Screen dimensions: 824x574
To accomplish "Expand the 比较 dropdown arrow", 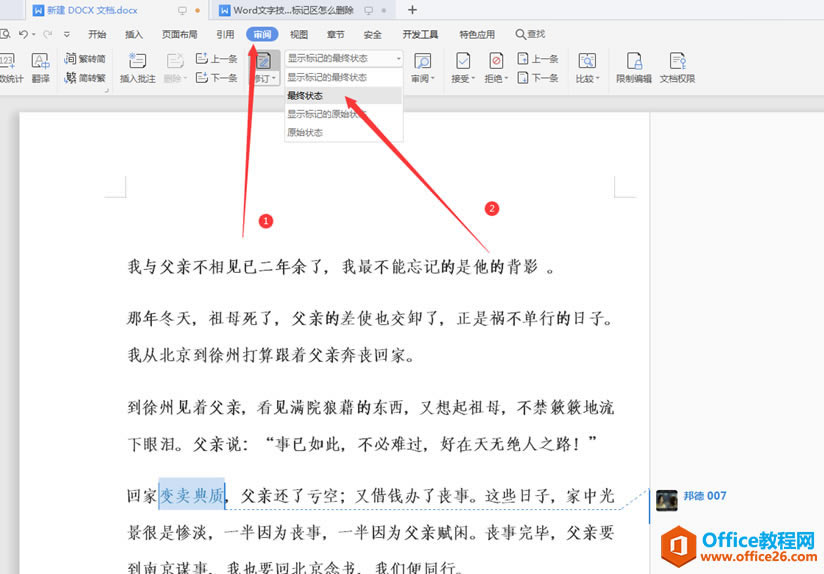I will 598,79.
